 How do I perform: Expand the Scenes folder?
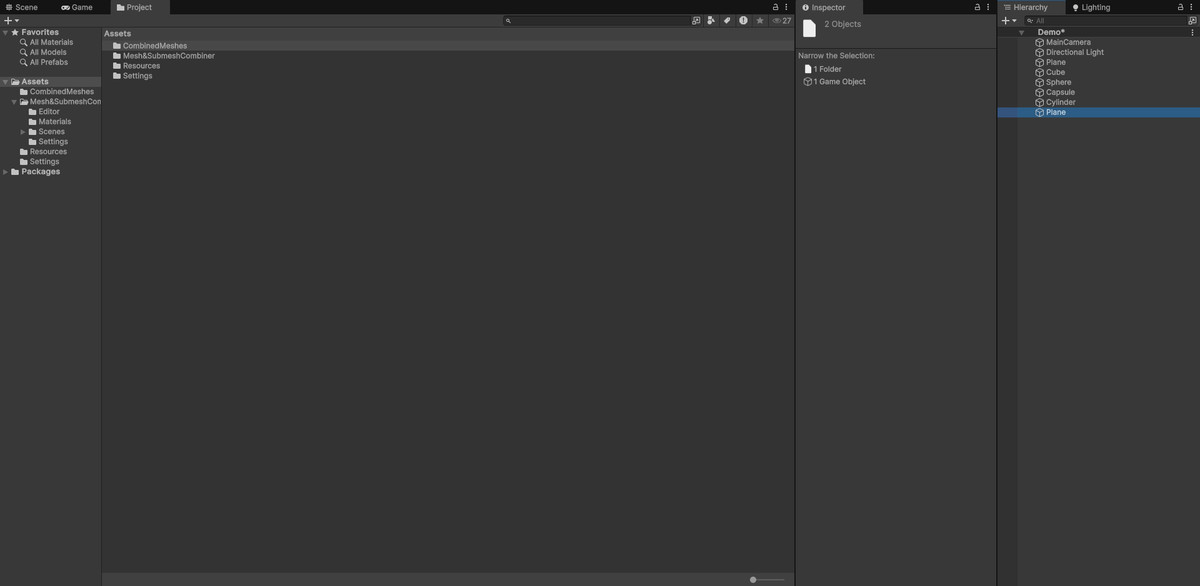[x=23, y=132]
